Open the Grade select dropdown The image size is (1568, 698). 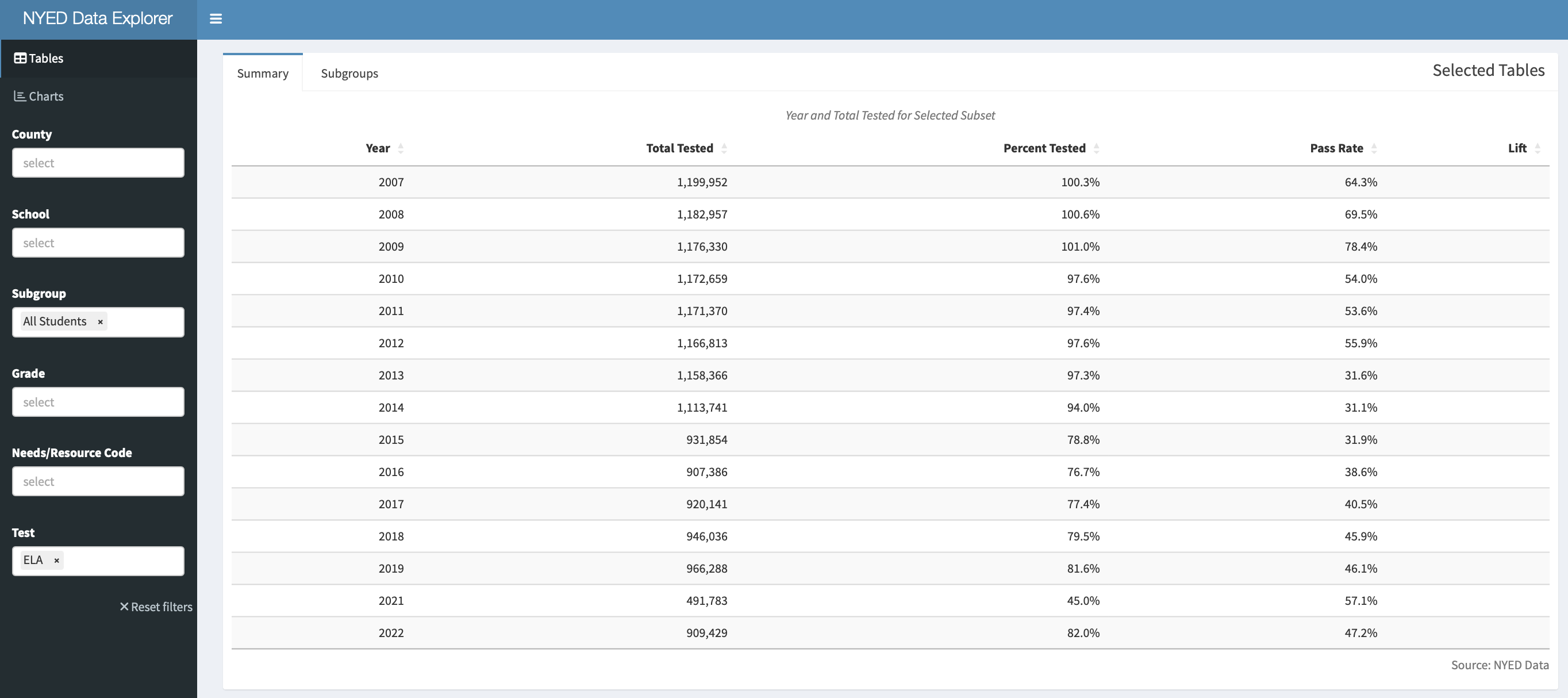click(97, 402)
